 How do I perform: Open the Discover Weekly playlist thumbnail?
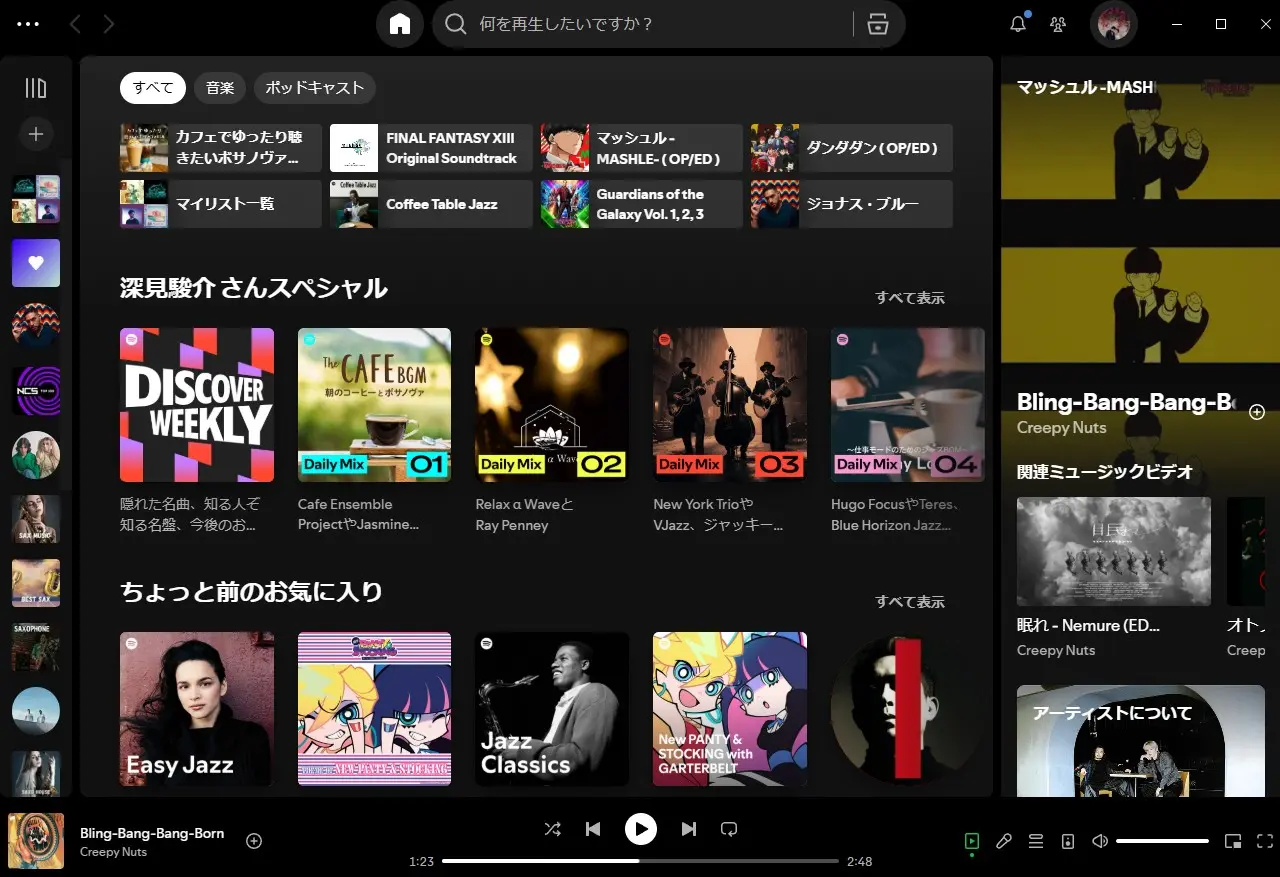(x=196, y=404)
